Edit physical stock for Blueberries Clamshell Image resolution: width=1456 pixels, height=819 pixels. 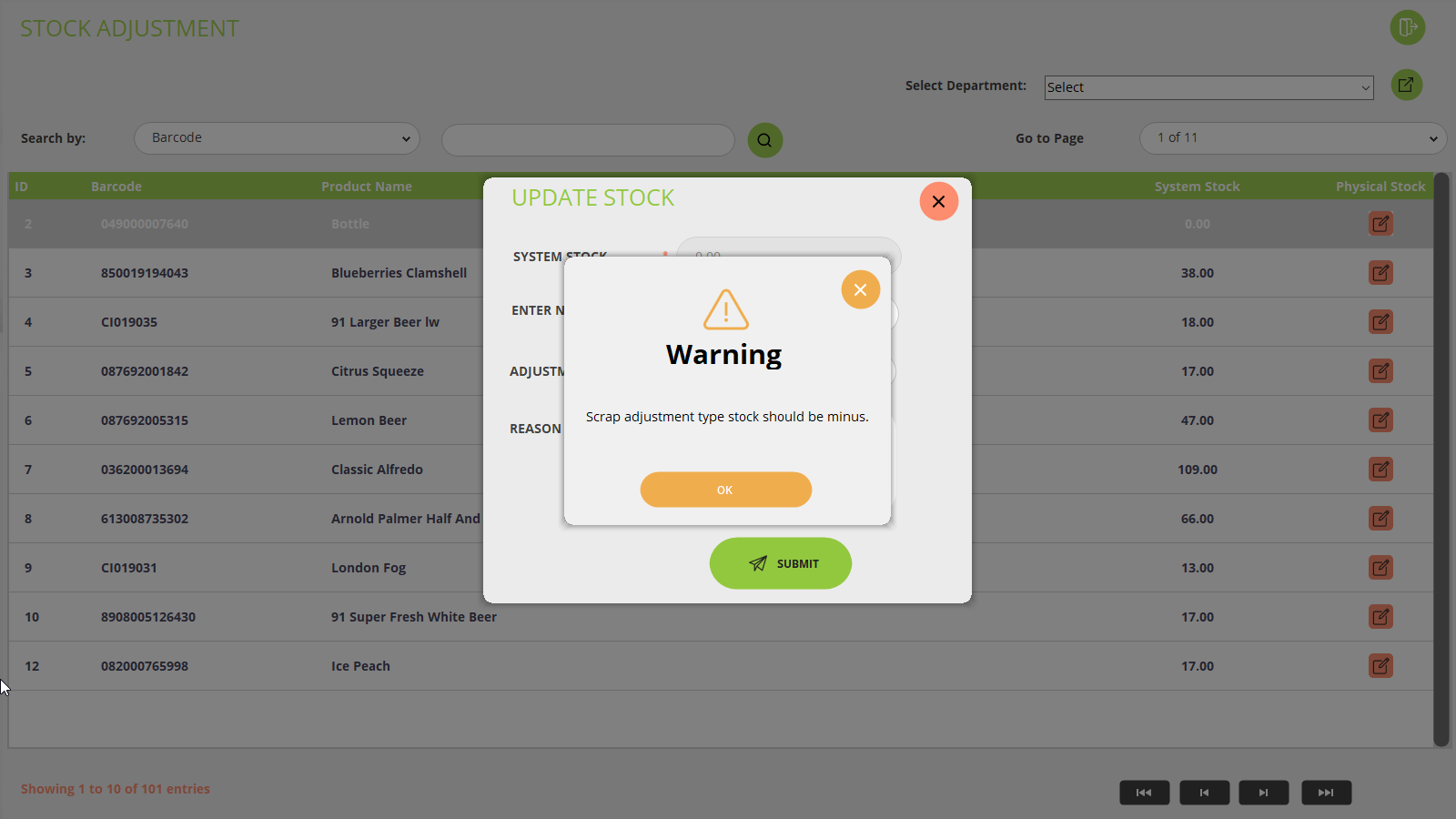1380,273
